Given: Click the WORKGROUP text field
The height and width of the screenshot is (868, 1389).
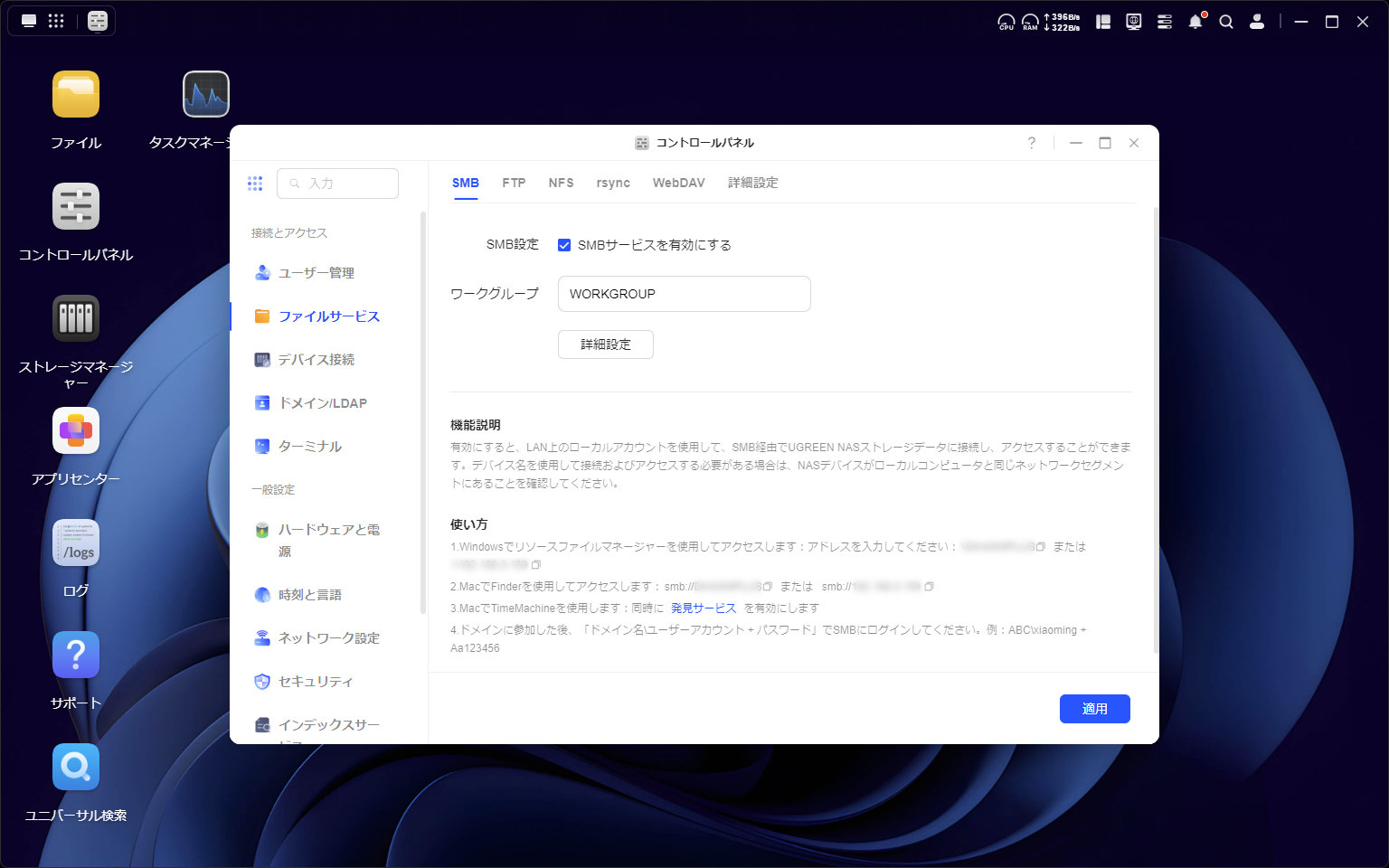Looking at the screenshot, I should 684,294.
